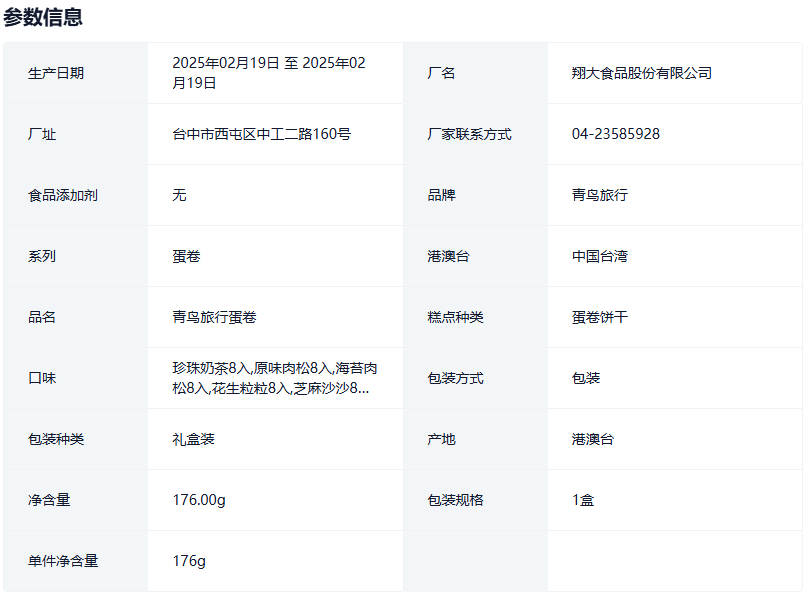Click the 厂家联系方式 label cell
Image resolution: width=811 pixels, height=602 pixels.
[469, 134]
